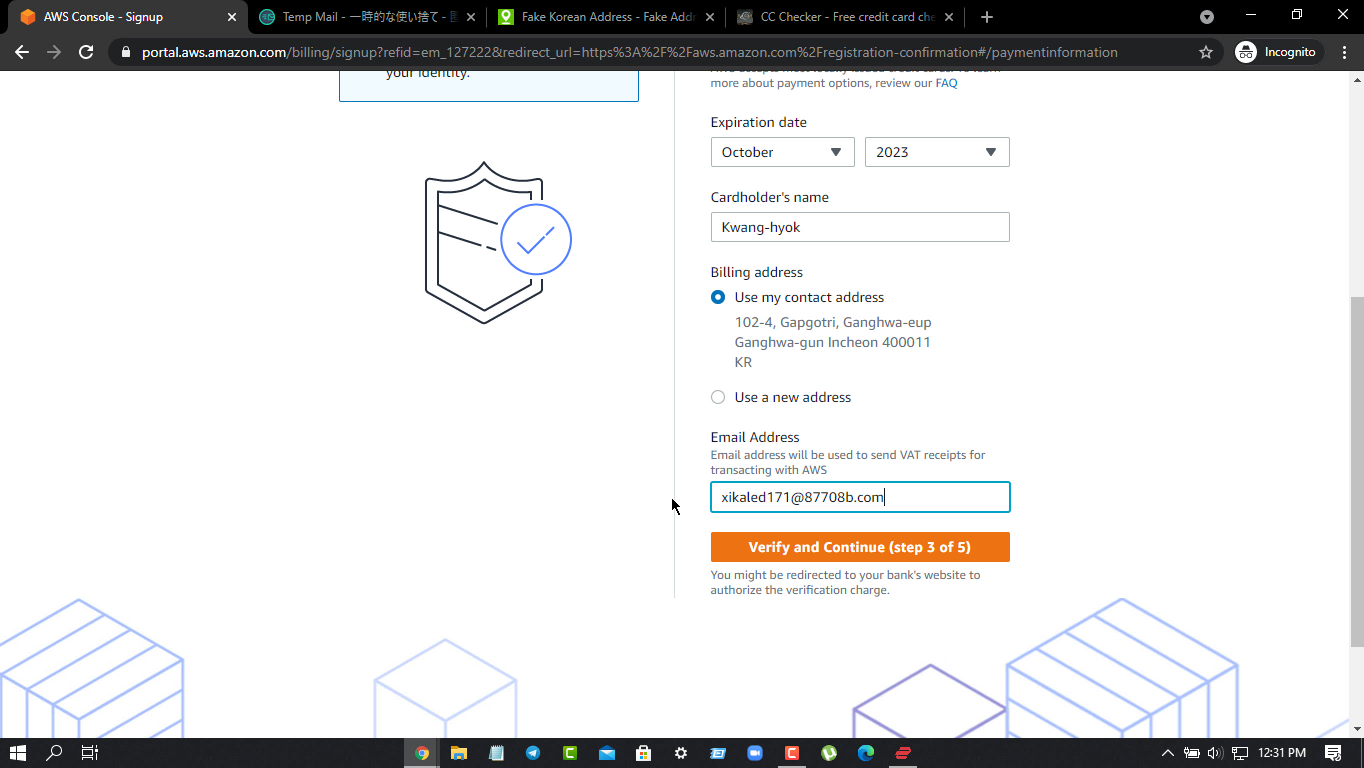Open the expiration year dropdown showing 2023
Screen dimensions: 1364x768
point(937,152)
